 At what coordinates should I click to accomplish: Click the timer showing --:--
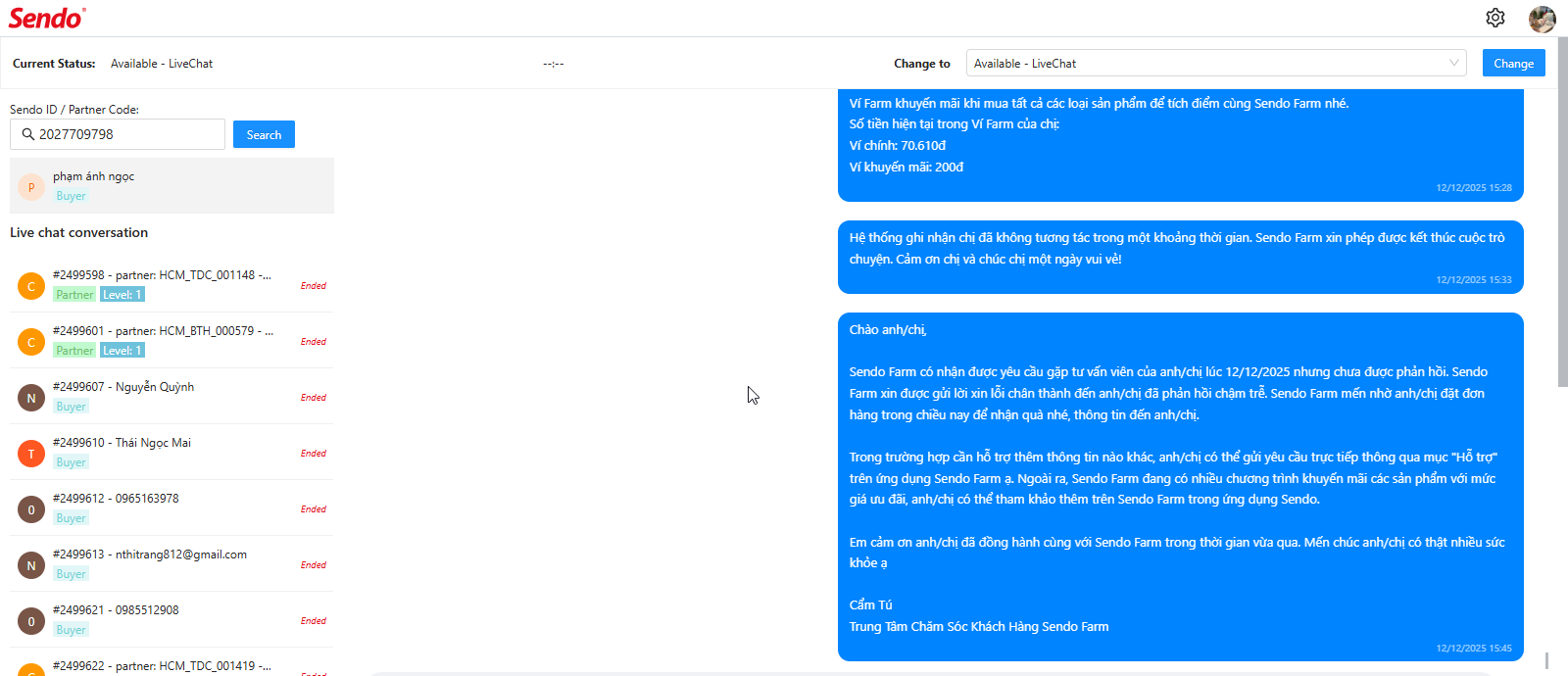(x=554, y=64)
